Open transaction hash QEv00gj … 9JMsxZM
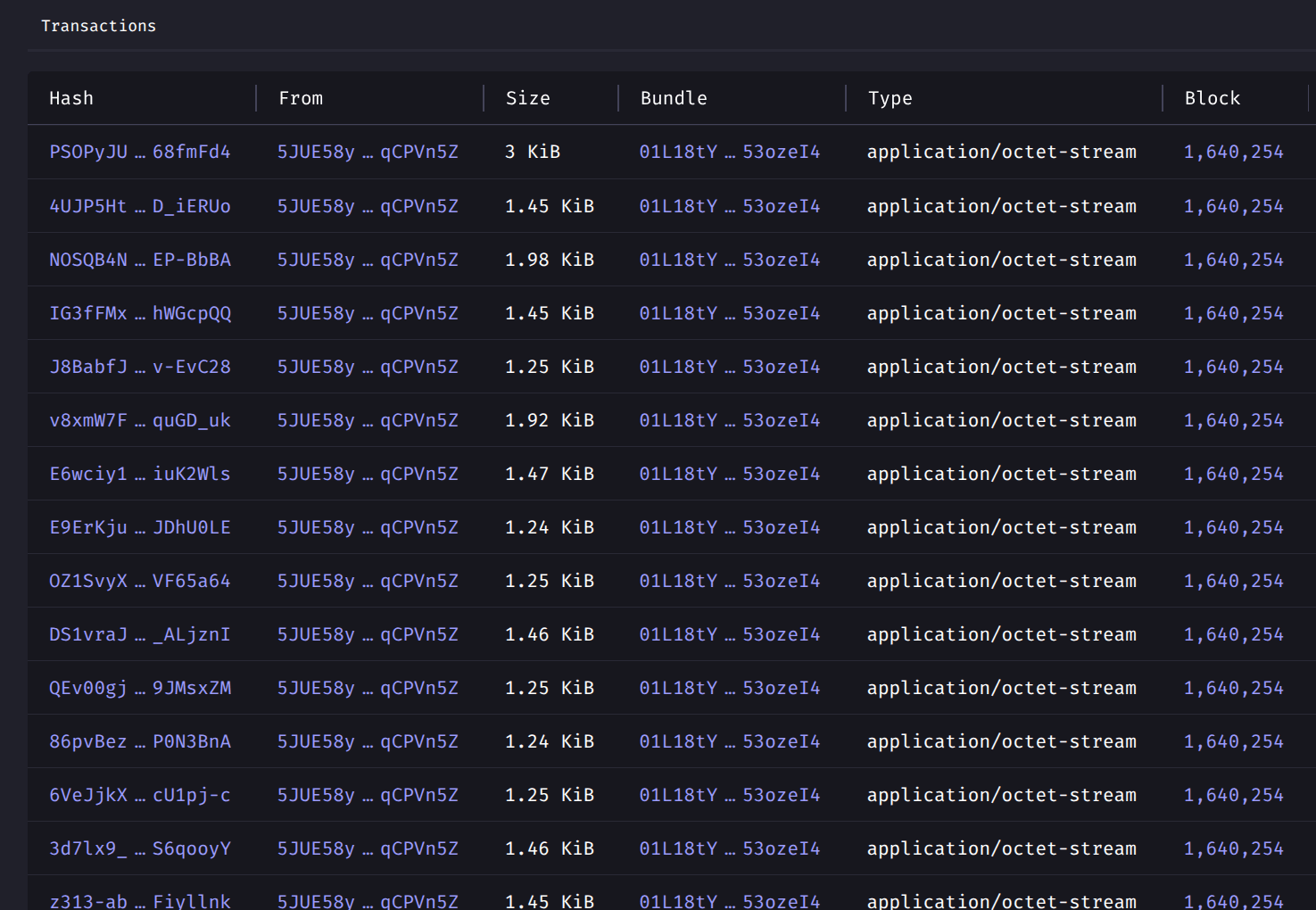The width and height of the screenshot is (1316, 910). (x=140, y=688)
